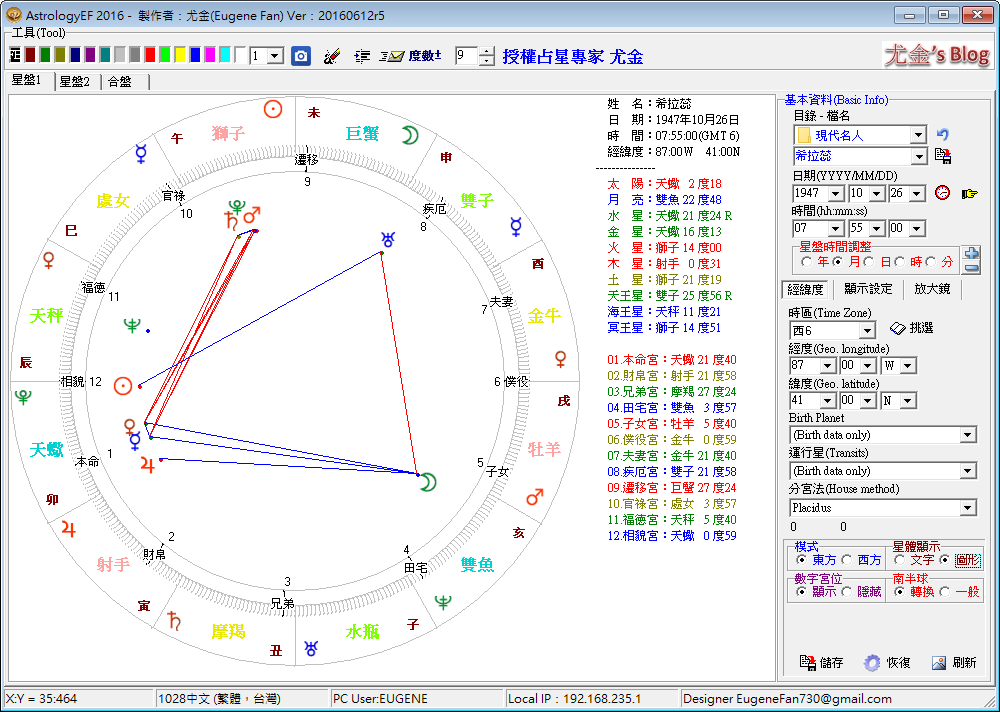Pick the magenta color swatch
Image resolution: width=1000 pixels, height=712 pixels.
coord(210,56)
